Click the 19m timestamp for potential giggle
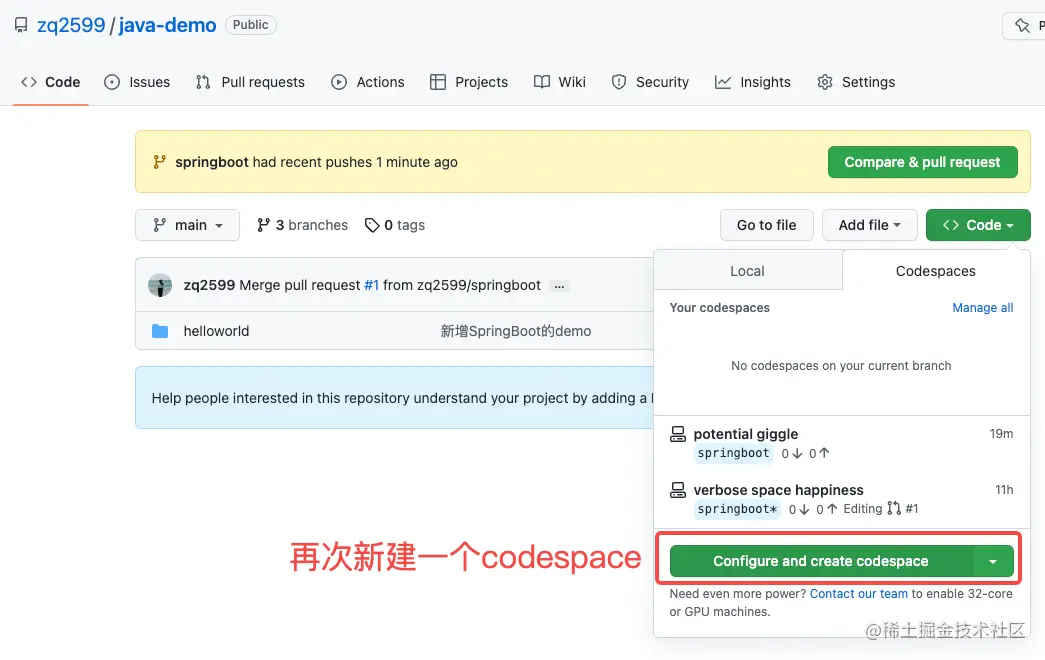This screenshot has width=1045, height=660. [1001, 434]
